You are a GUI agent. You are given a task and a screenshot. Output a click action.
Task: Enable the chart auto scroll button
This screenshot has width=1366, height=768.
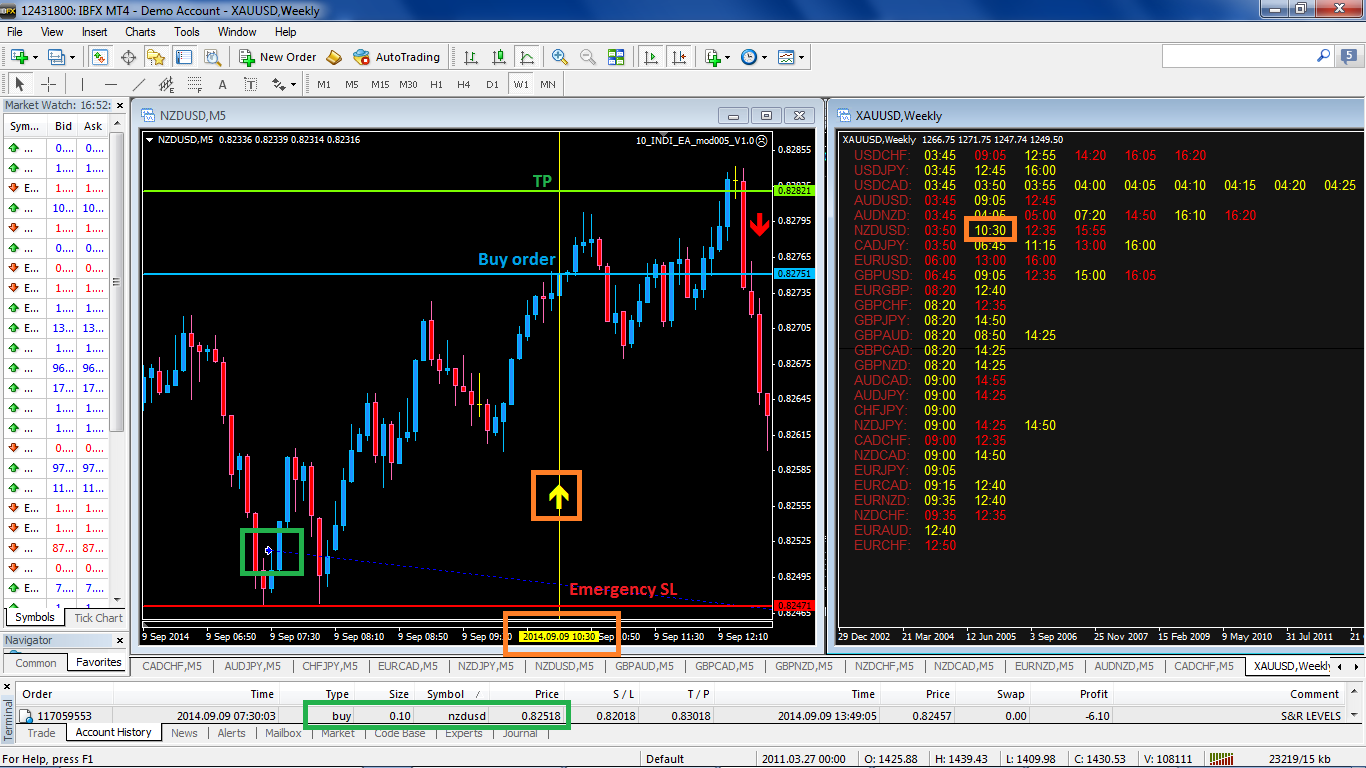[x=650, y=57]
